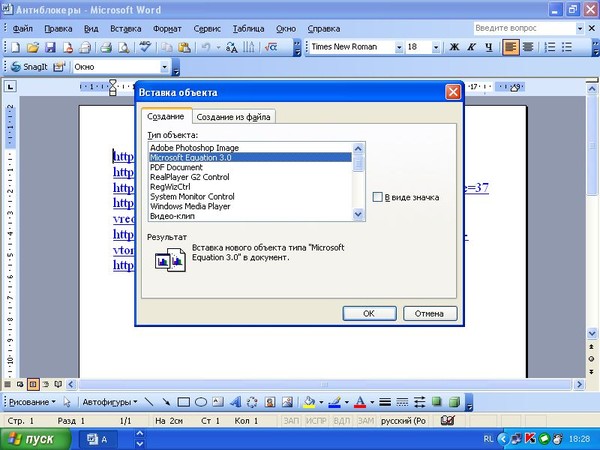The width and height of the screenshot is (600, 450).
Task: Select 'Adobe Photoshop Image' in object list
Action: [250, 148]
